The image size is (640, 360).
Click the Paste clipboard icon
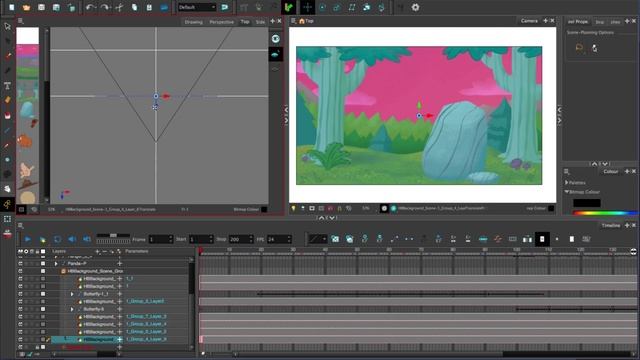coord(149,7)
